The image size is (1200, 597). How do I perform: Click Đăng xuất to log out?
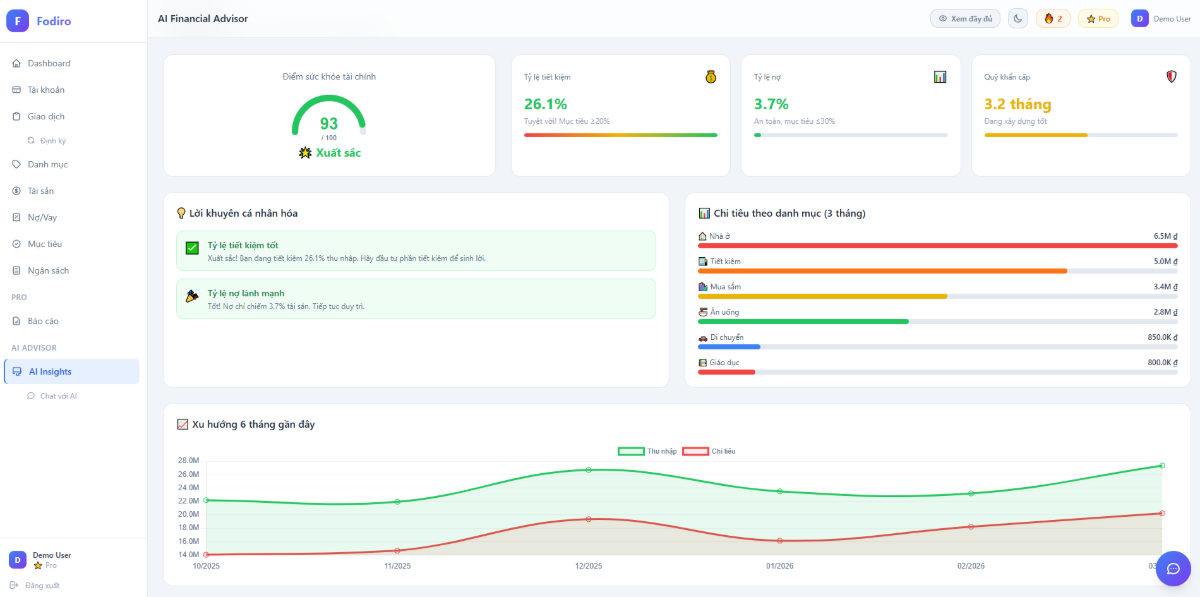pyautogui.click(x=41, y=585)
